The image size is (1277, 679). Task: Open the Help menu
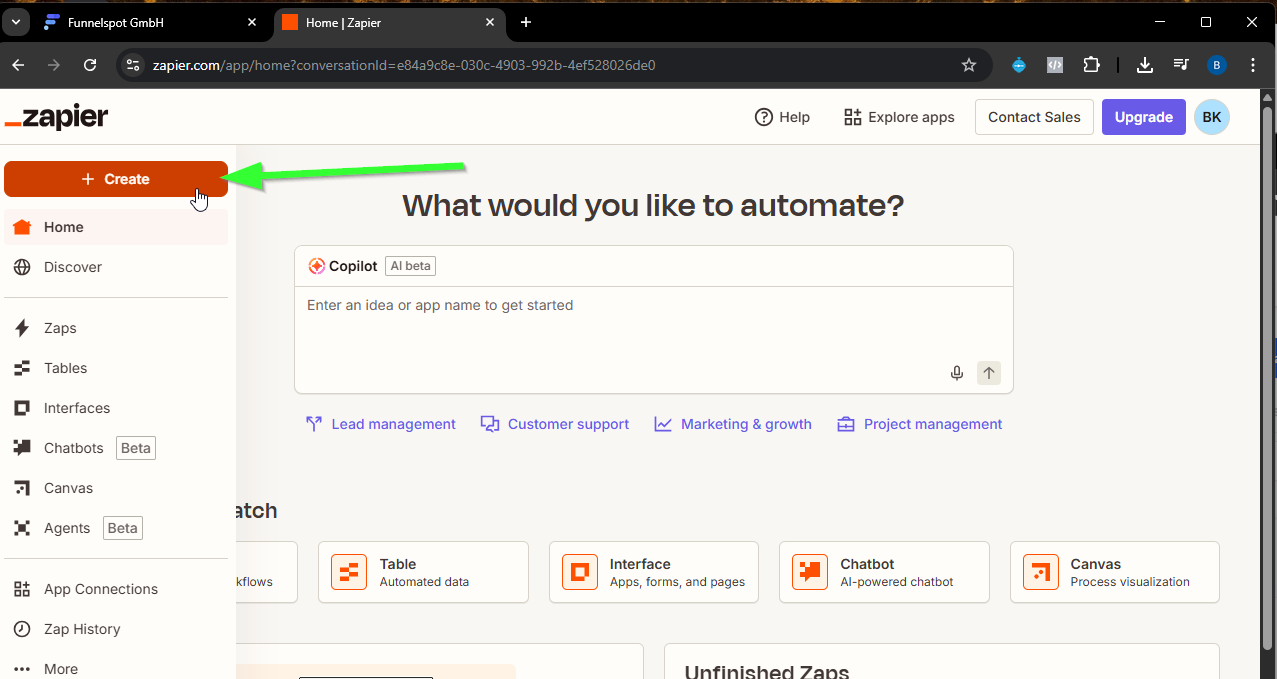tap(782, 117)
